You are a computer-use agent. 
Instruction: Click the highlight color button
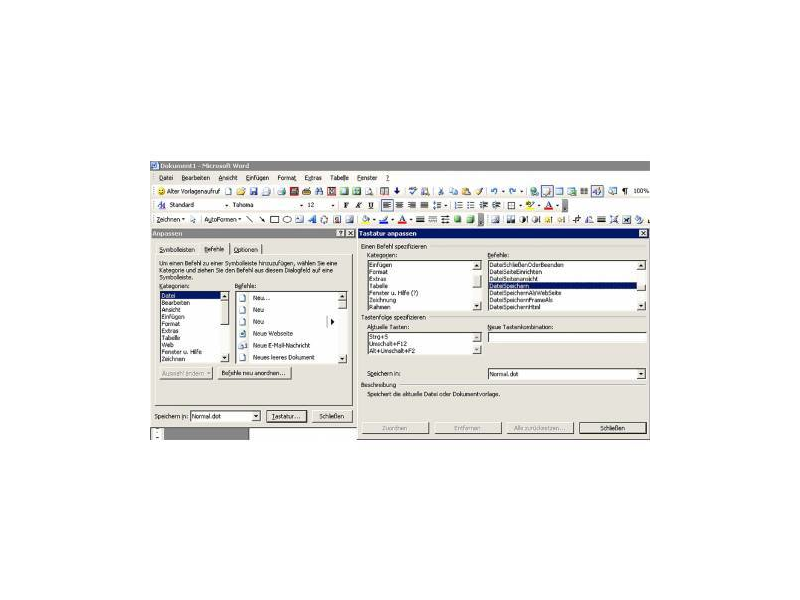point(530,205)
